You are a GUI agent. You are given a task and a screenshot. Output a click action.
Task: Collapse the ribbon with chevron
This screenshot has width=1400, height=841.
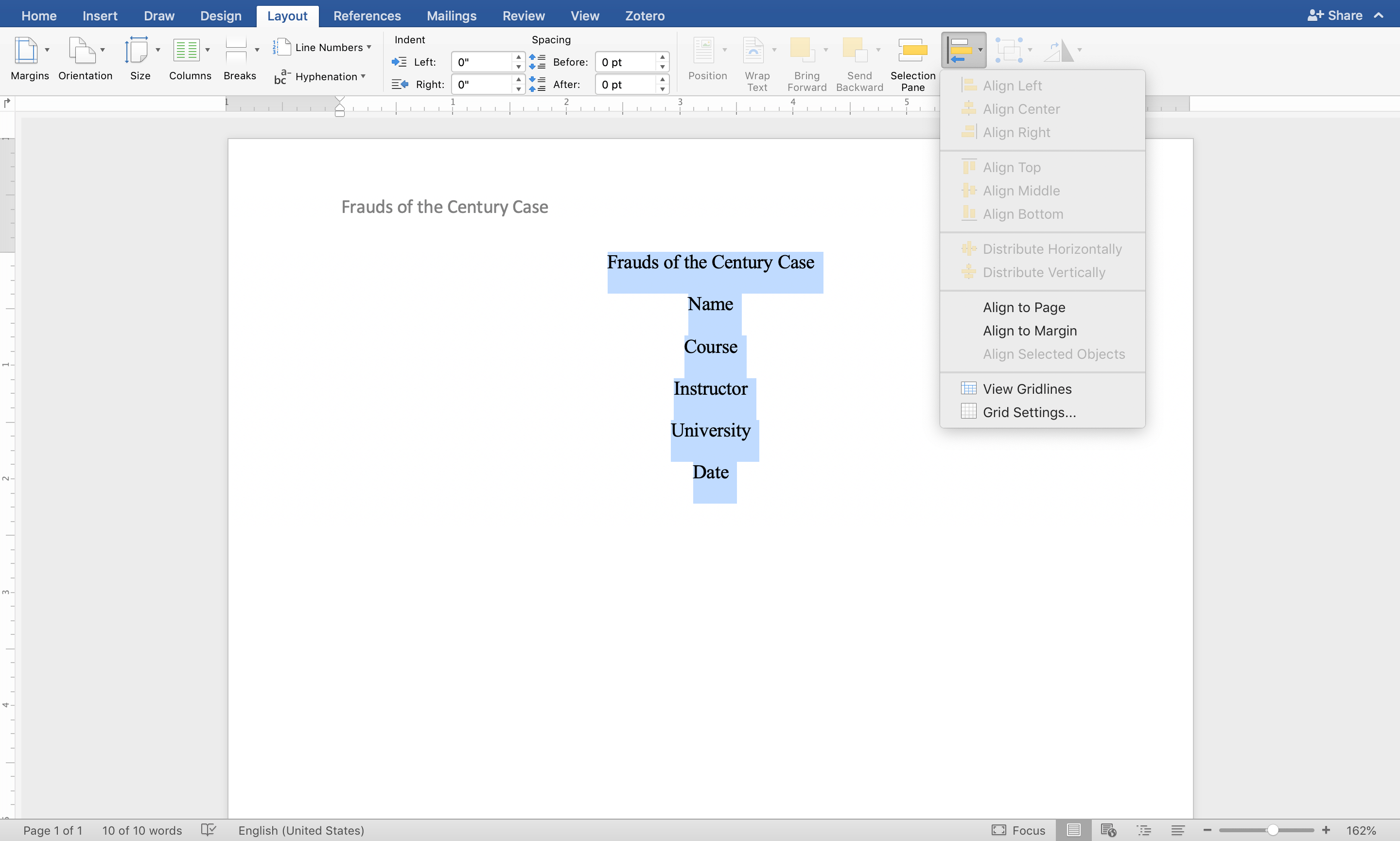[1379, 15]
